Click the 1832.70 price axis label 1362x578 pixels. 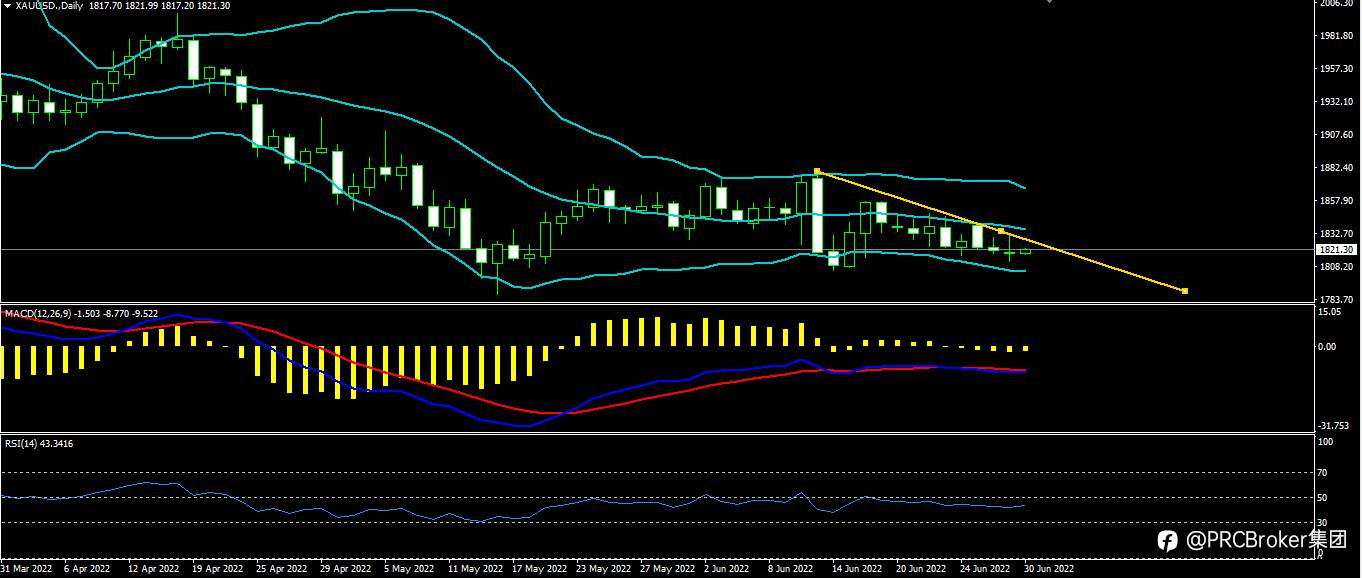[x=1336, y=234]
